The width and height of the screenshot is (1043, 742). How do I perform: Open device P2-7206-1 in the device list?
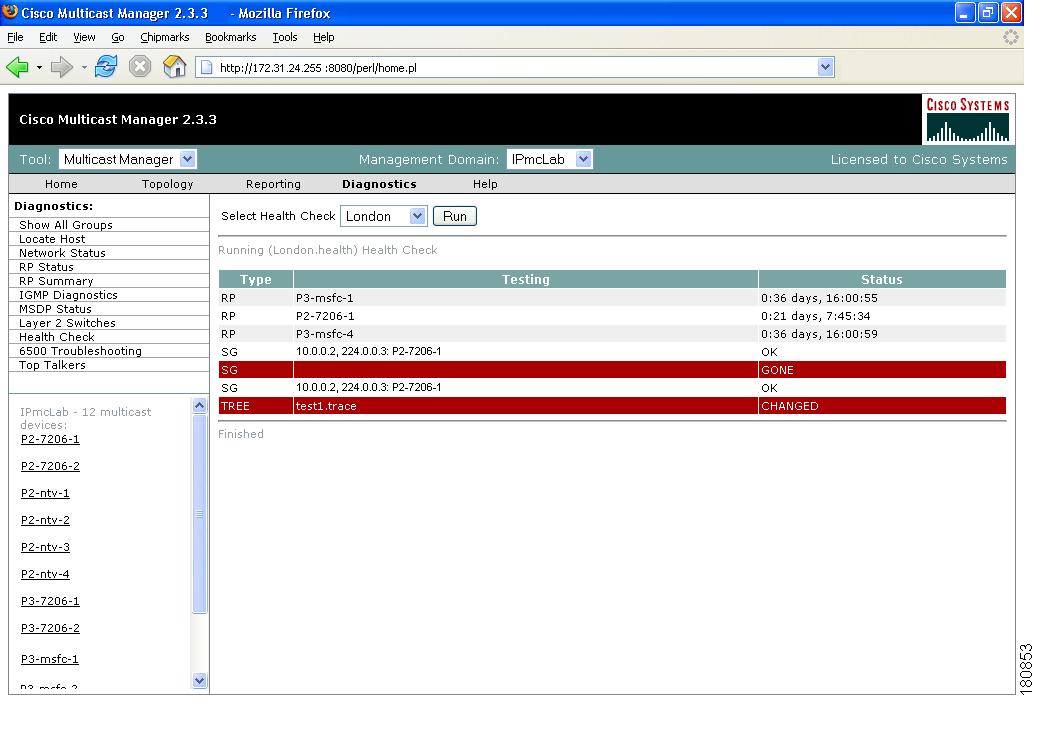click(50, 439)
